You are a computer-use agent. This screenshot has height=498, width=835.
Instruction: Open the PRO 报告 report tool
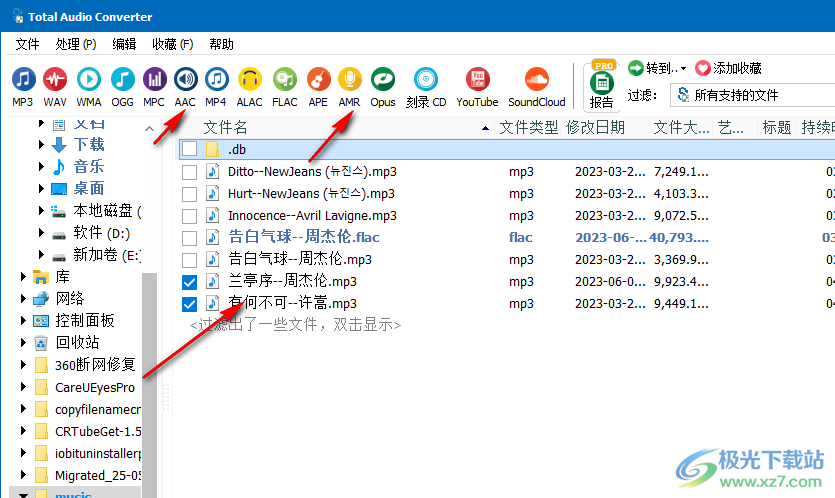(x=602, y=85)
